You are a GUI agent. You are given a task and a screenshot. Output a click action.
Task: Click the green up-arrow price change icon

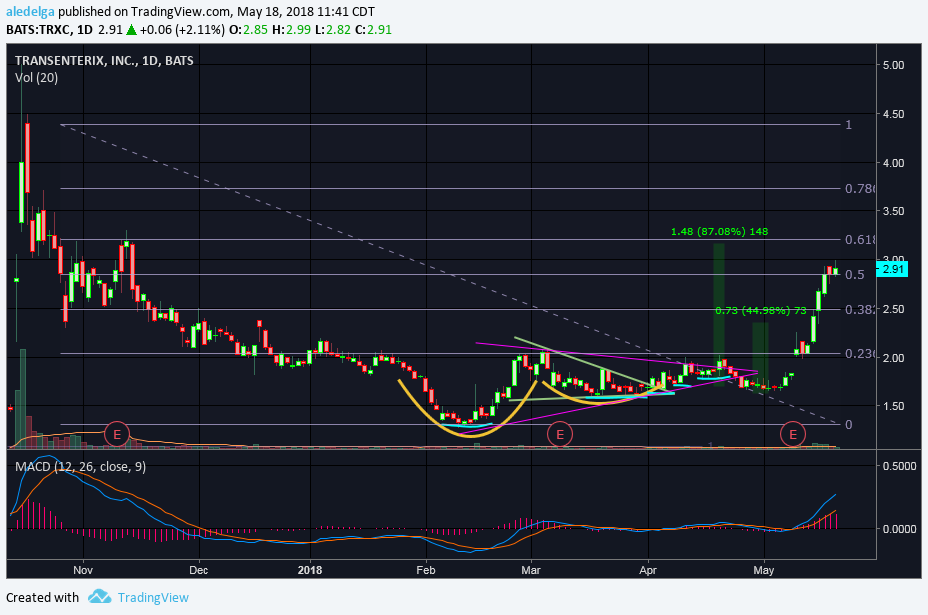click(131, 30)
